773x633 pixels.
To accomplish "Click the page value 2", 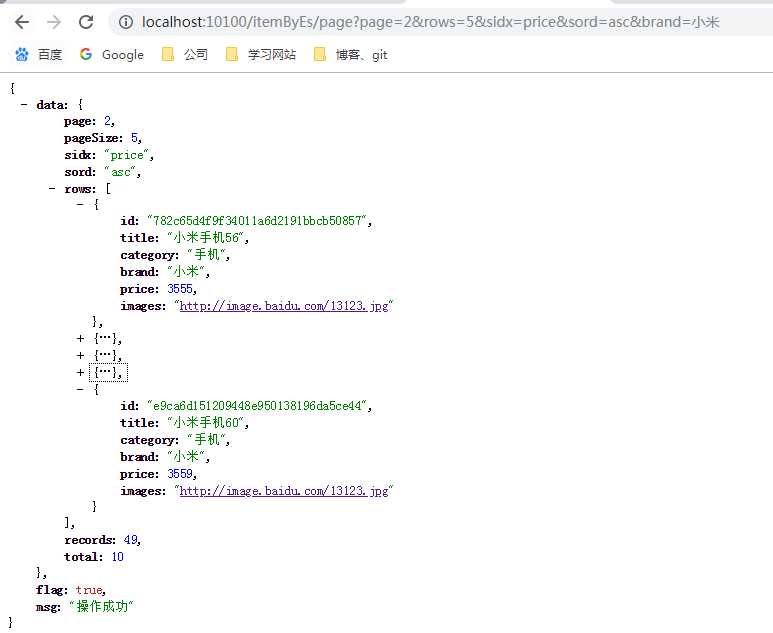I will [x=107, y=121].
